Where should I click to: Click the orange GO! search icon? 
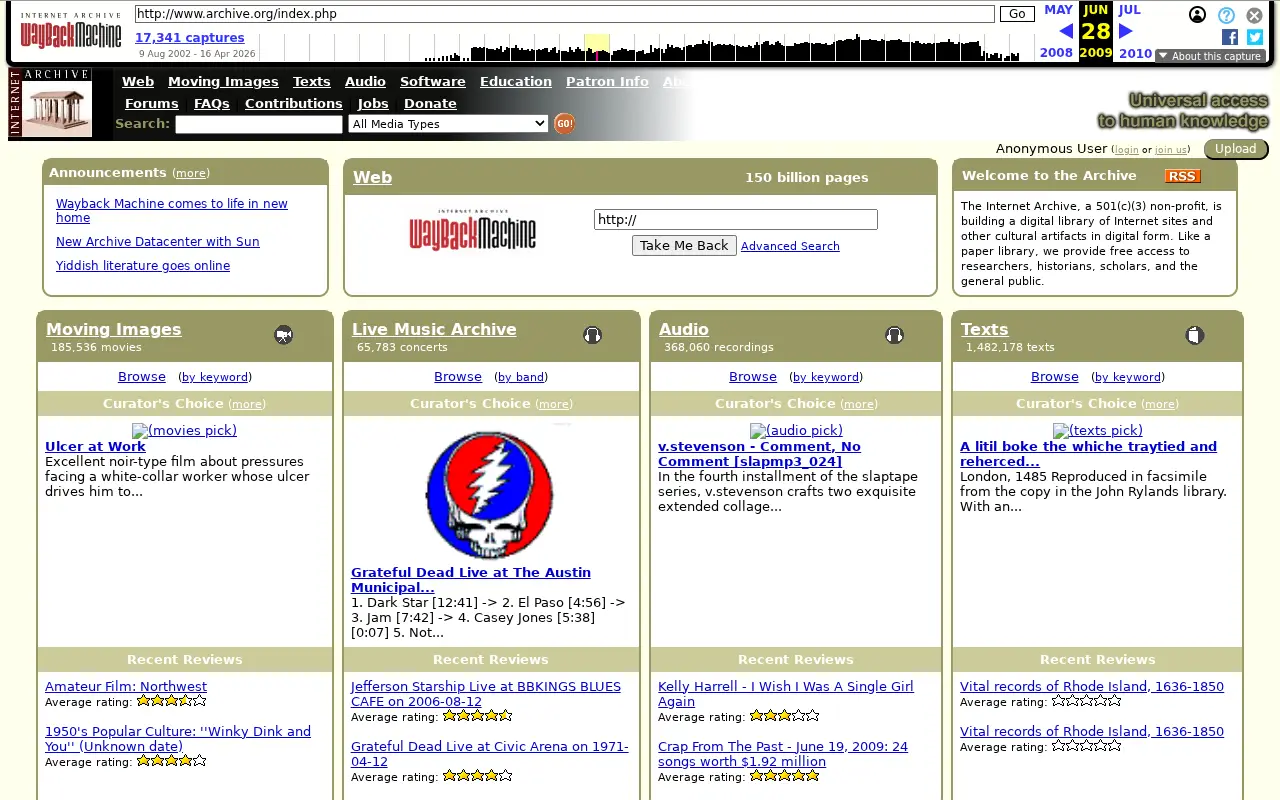pyautogui.click(x=564, y=124)
